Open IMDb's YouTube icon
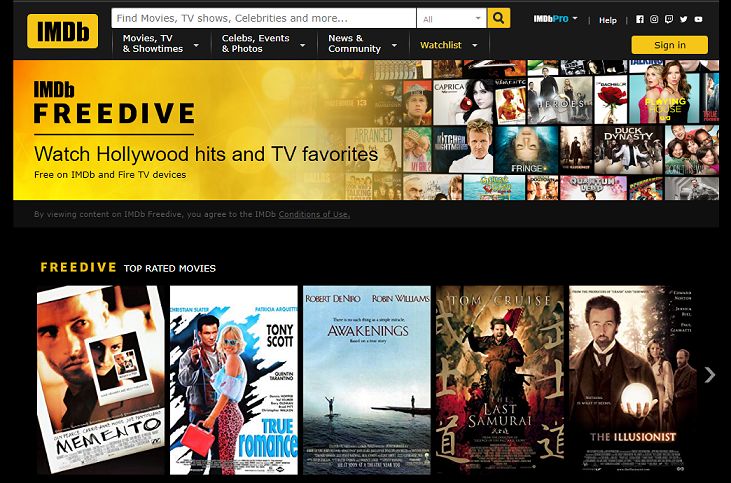731x483 pixels. (698, 19)
